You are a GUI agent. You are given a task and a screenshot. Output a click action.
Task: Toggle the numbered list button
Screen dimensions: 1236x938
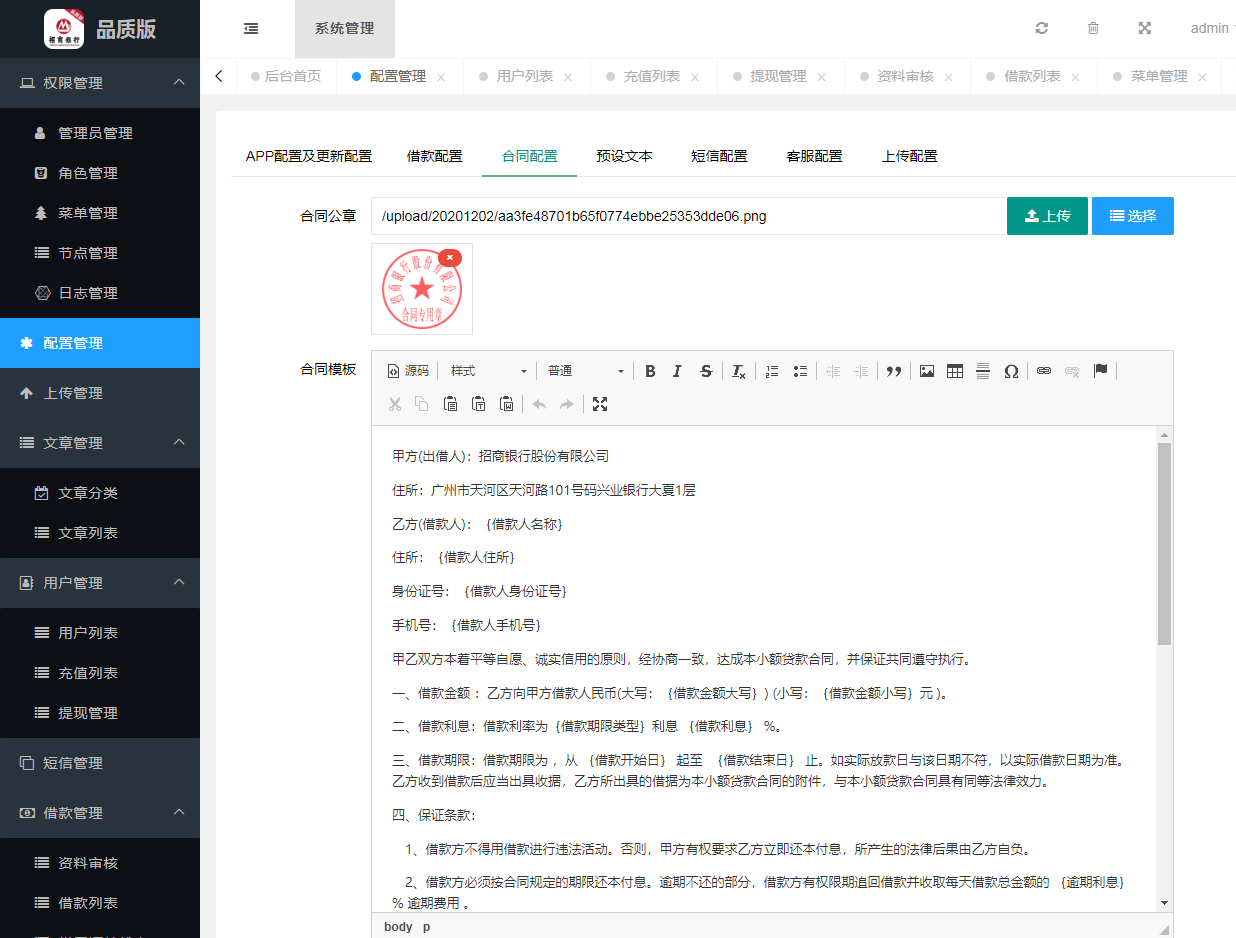(x=771, y=371)
